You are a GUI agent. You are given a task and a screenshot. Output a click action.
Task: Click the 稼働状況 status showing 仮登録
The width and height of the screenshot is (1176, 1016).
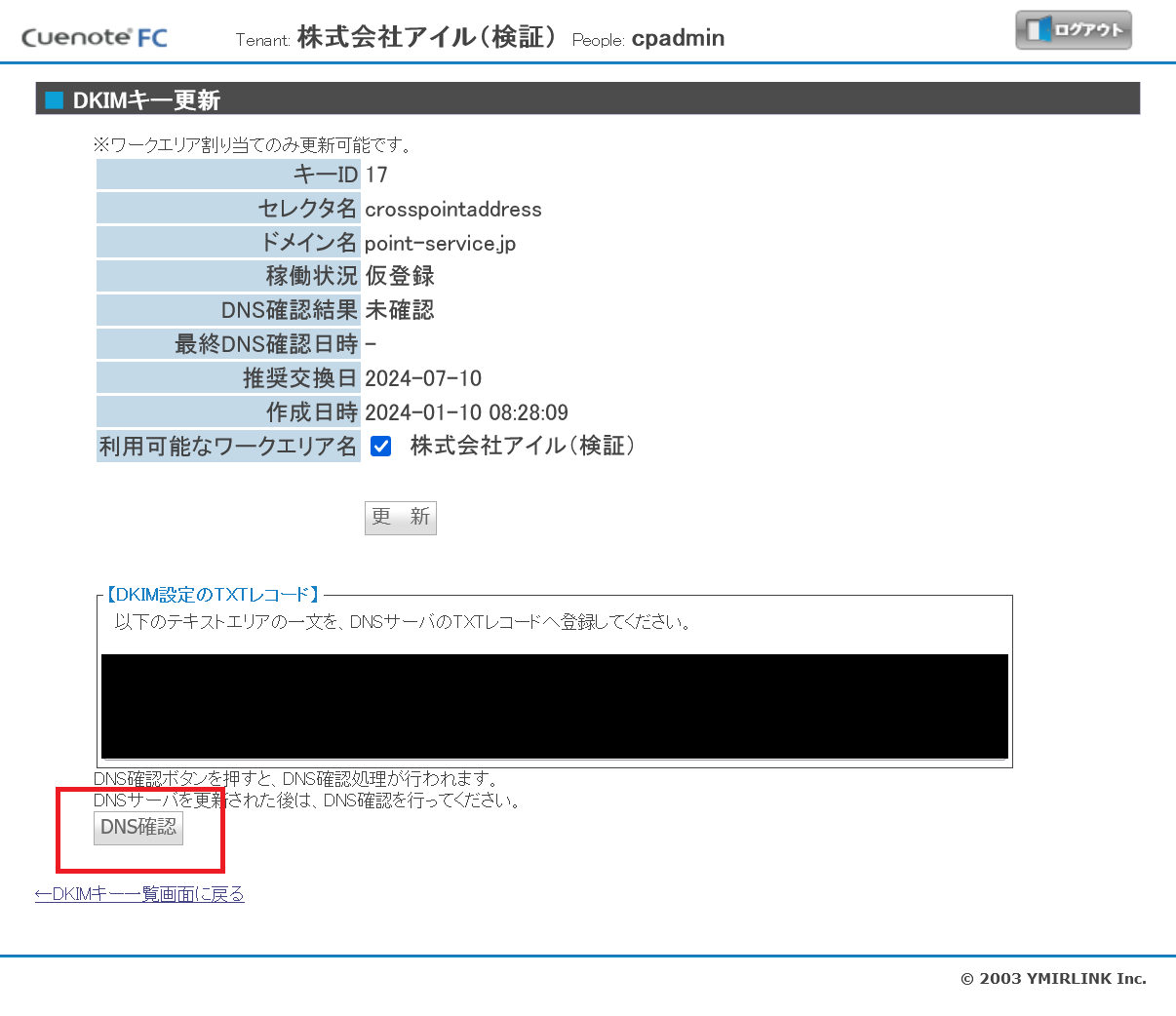click(400, 276)
